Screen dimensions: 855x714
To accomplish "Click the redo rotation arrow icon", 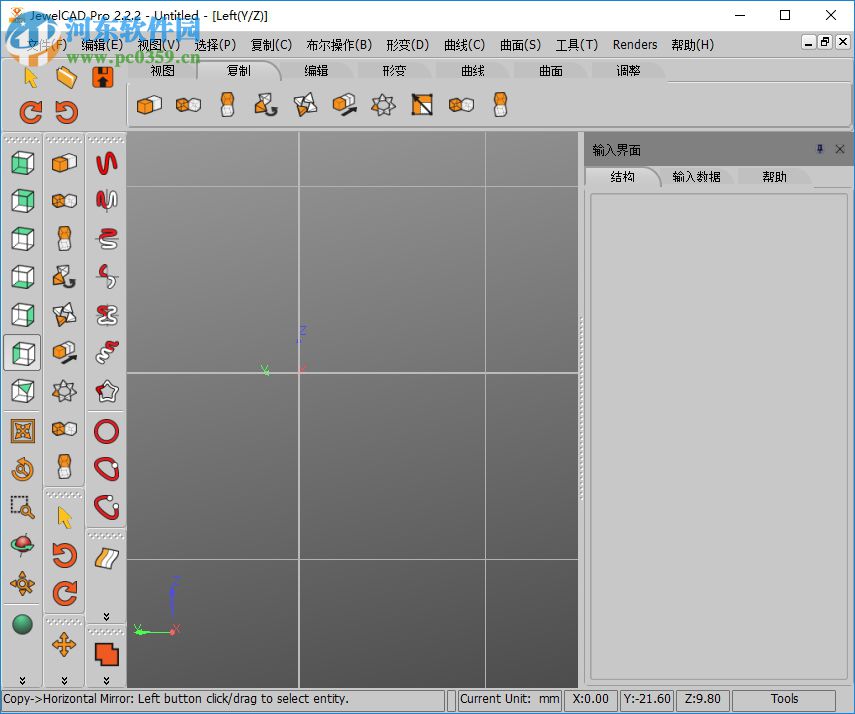I will click(x=64, y=594).
